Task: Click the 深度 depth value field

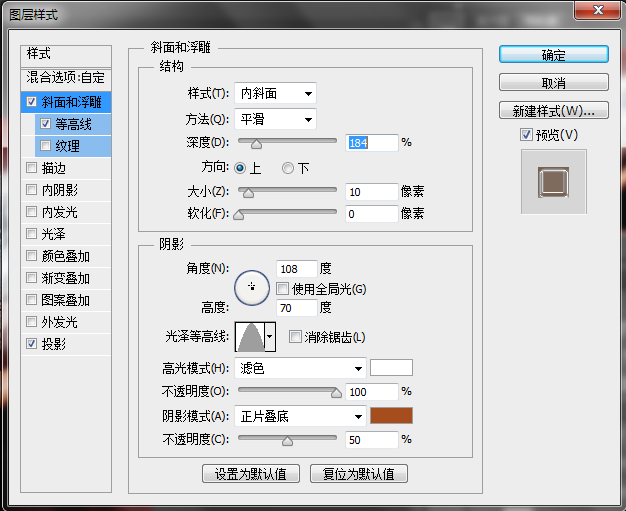Action: tap(371, 143)
